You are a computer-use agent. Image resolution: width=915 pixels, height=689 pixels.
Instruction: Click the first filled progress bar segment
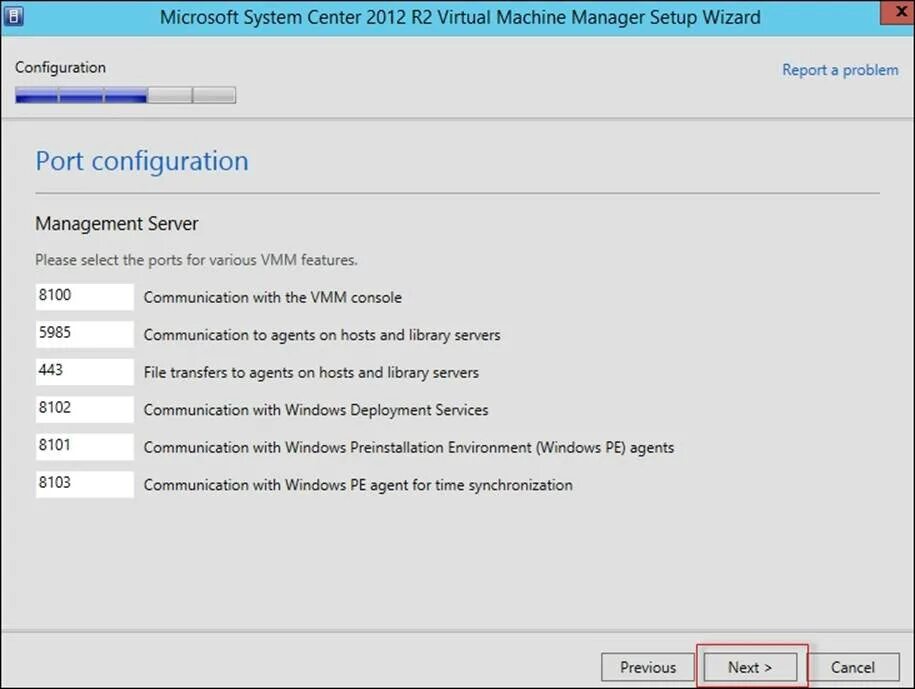point(37,95)
